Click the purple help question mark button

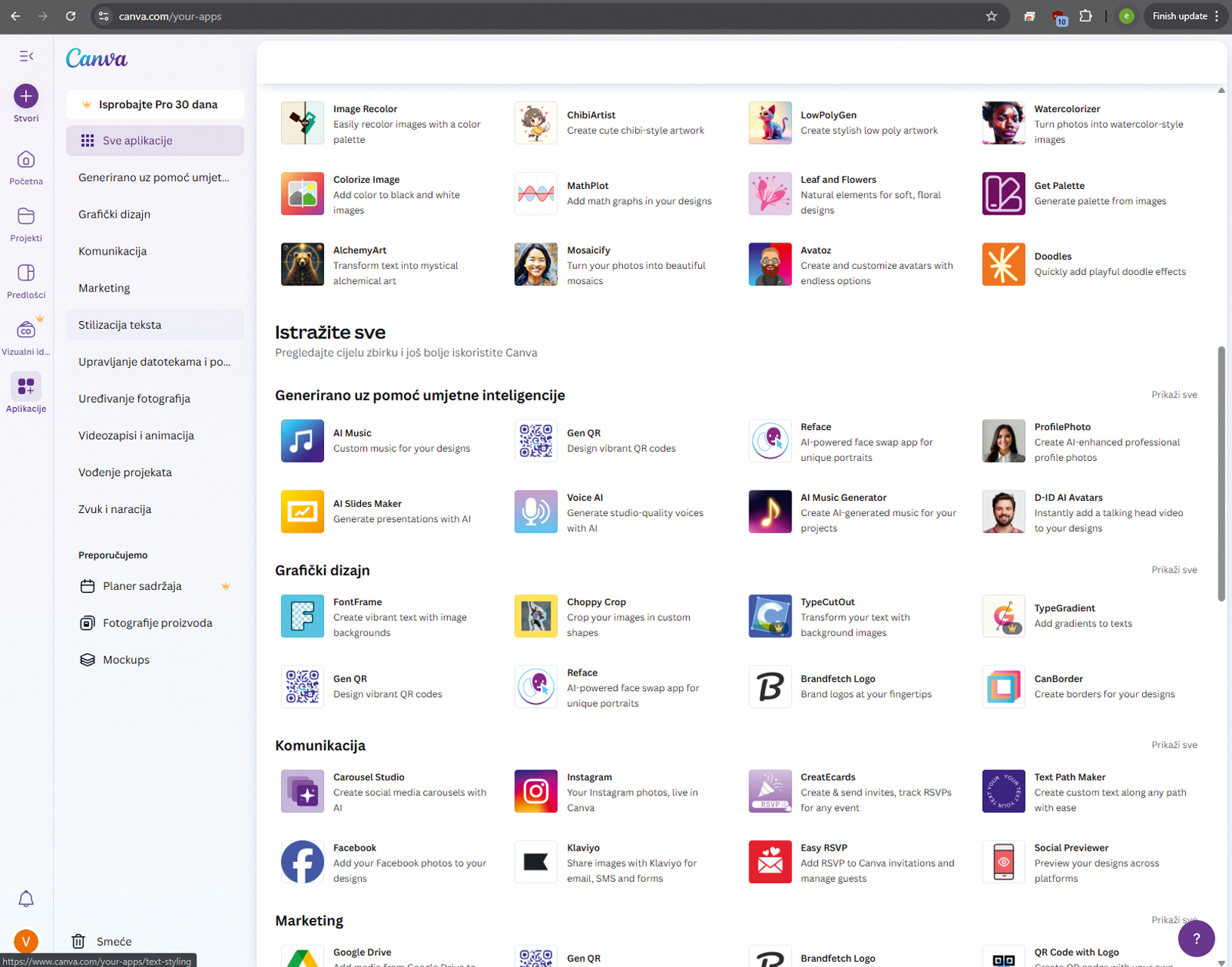click(1196, 938)
